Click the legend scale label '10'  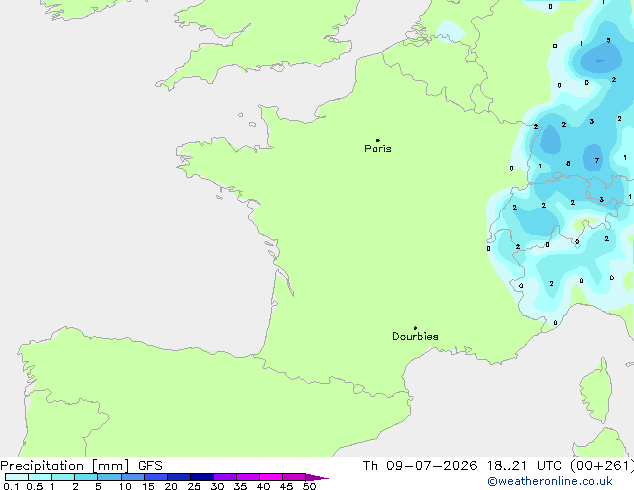coord(125,486)
